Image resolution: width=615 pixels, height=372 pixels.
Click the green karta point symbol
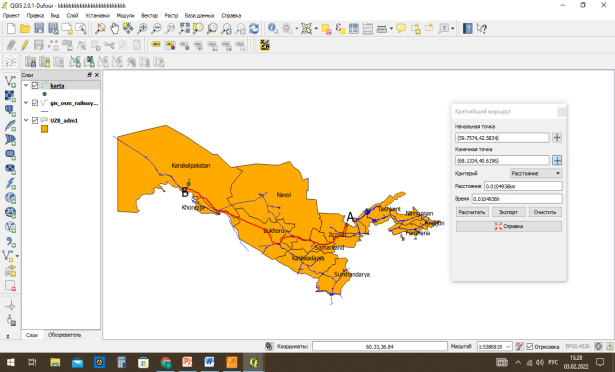click(44, 94)
